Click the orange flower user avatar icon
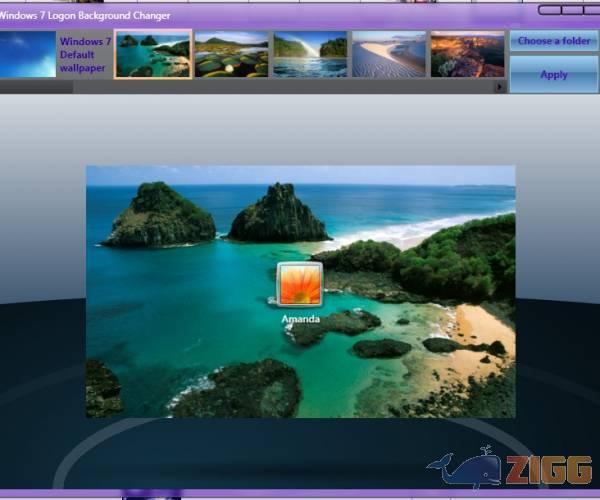The height and width of the screenshot is (500, 600). point(300,285)
